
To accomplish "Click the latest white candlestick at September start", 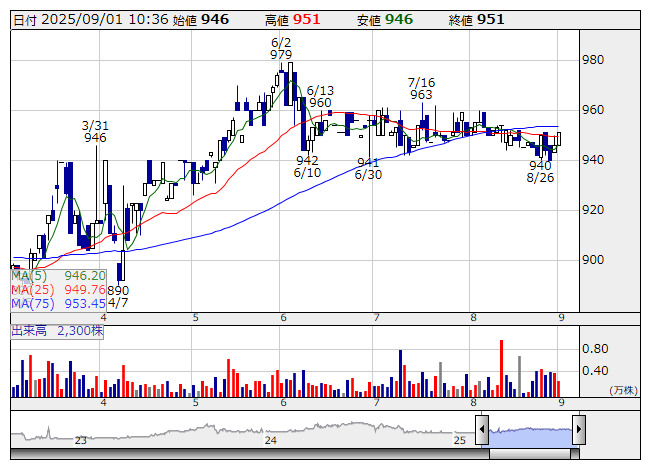I will [x=558, y=139].
